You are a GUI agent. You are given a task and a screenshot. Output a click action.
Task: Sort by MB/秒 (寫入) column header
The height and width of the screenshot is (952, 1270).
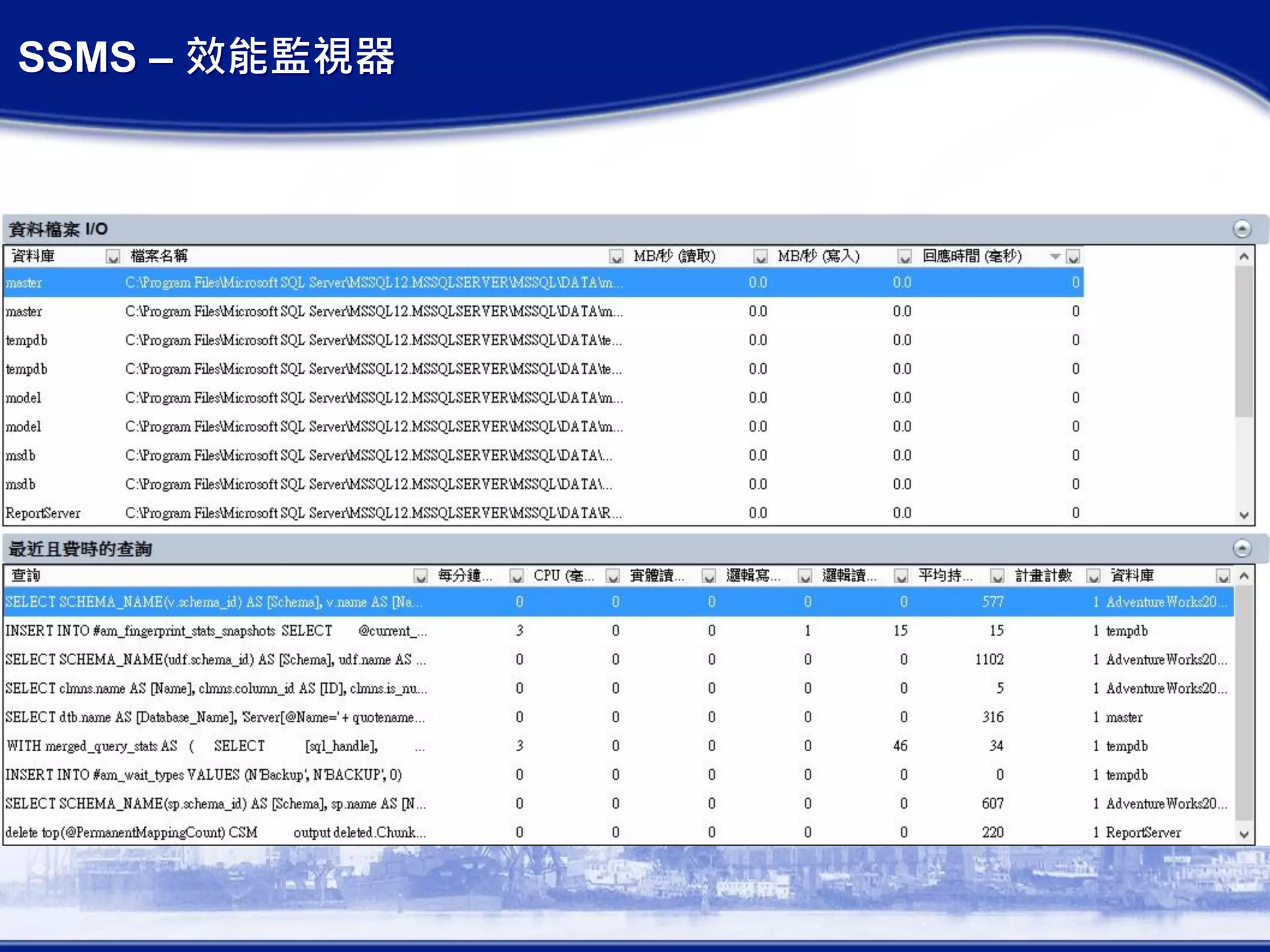[819, 255]
